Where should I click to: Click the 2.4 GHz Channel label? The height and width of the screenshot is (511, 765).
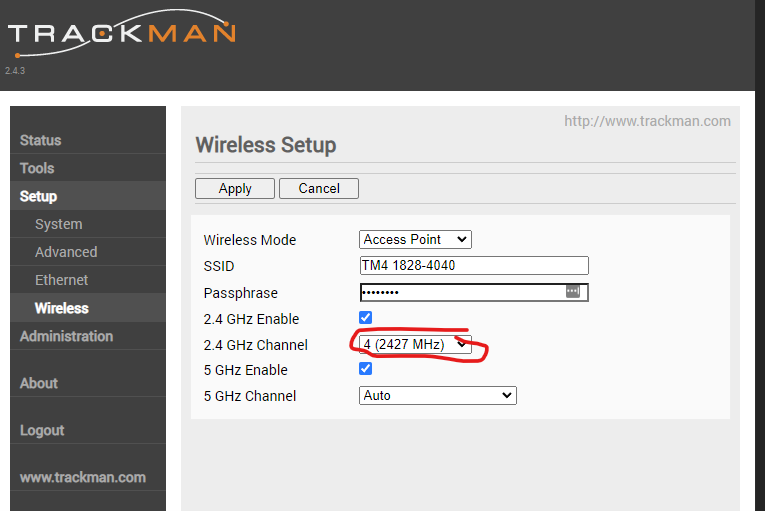(x=256, y=345)
